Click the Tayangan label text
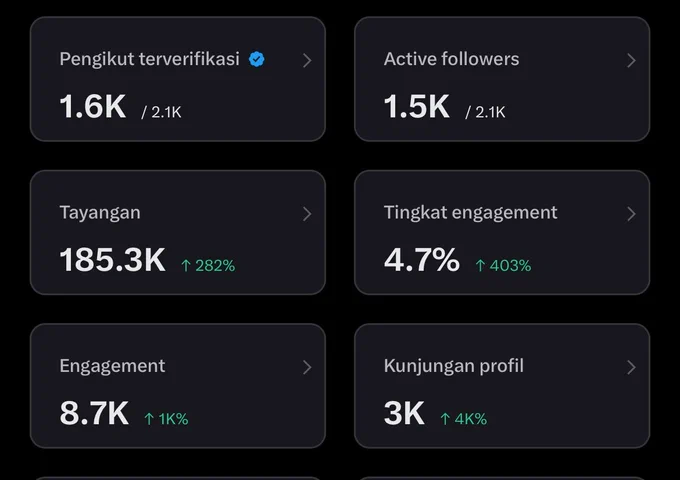680x480 pixels. coord(100,213)
